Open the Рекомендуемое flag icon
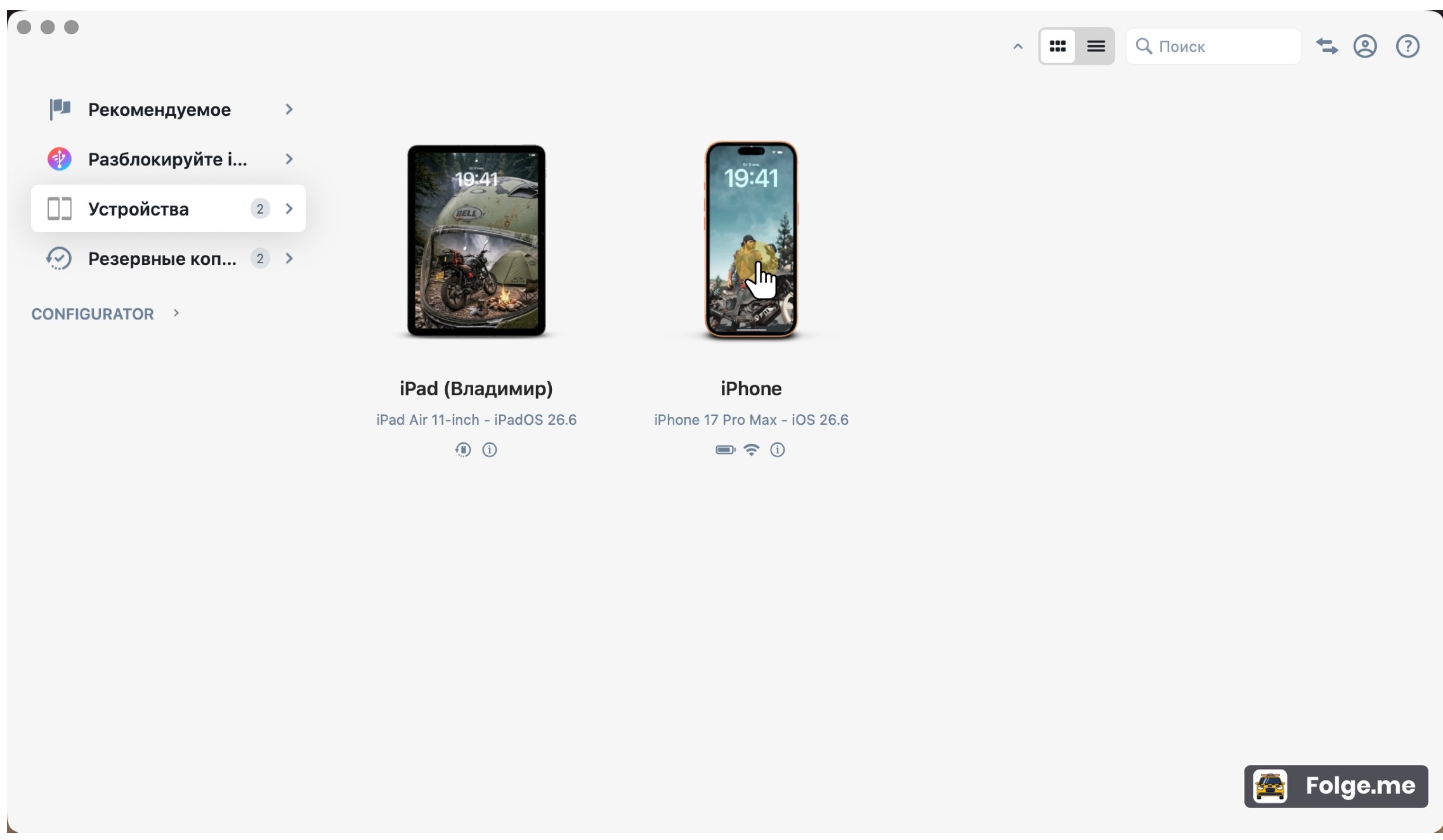The width and height of the screenshot is (1443, 840). [60, 109]
